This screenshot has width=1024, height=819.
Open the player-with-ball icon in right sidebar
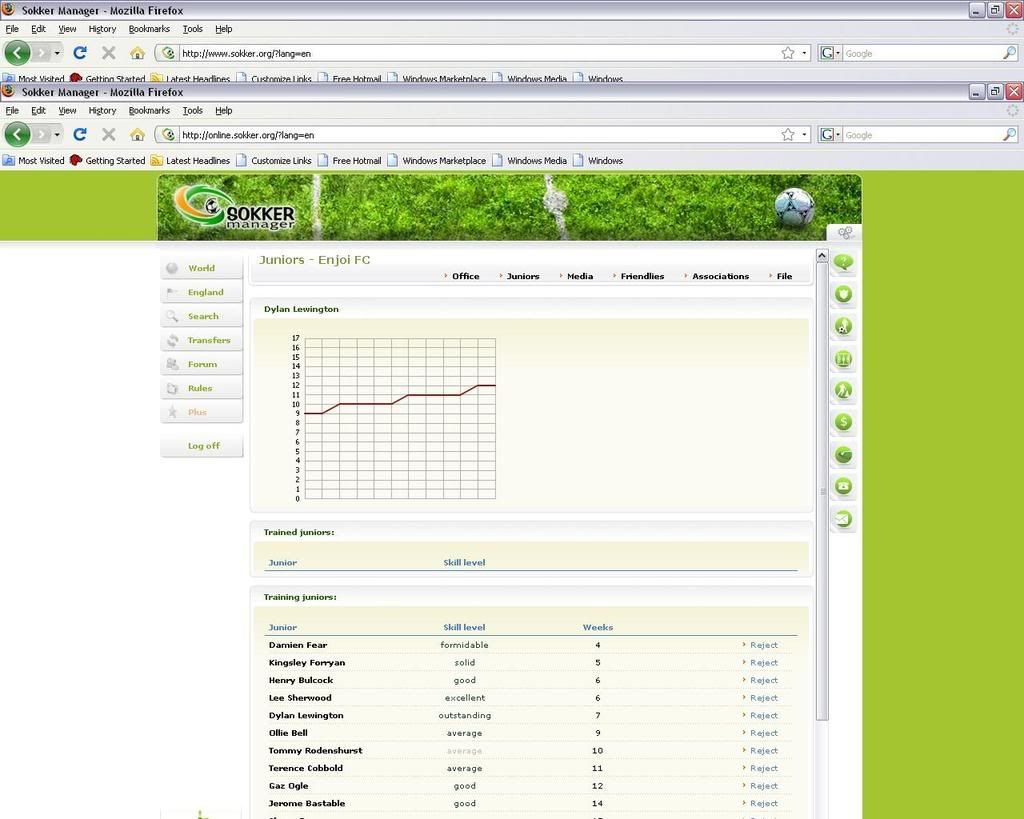pyautogui.click(x=843, y=326)
